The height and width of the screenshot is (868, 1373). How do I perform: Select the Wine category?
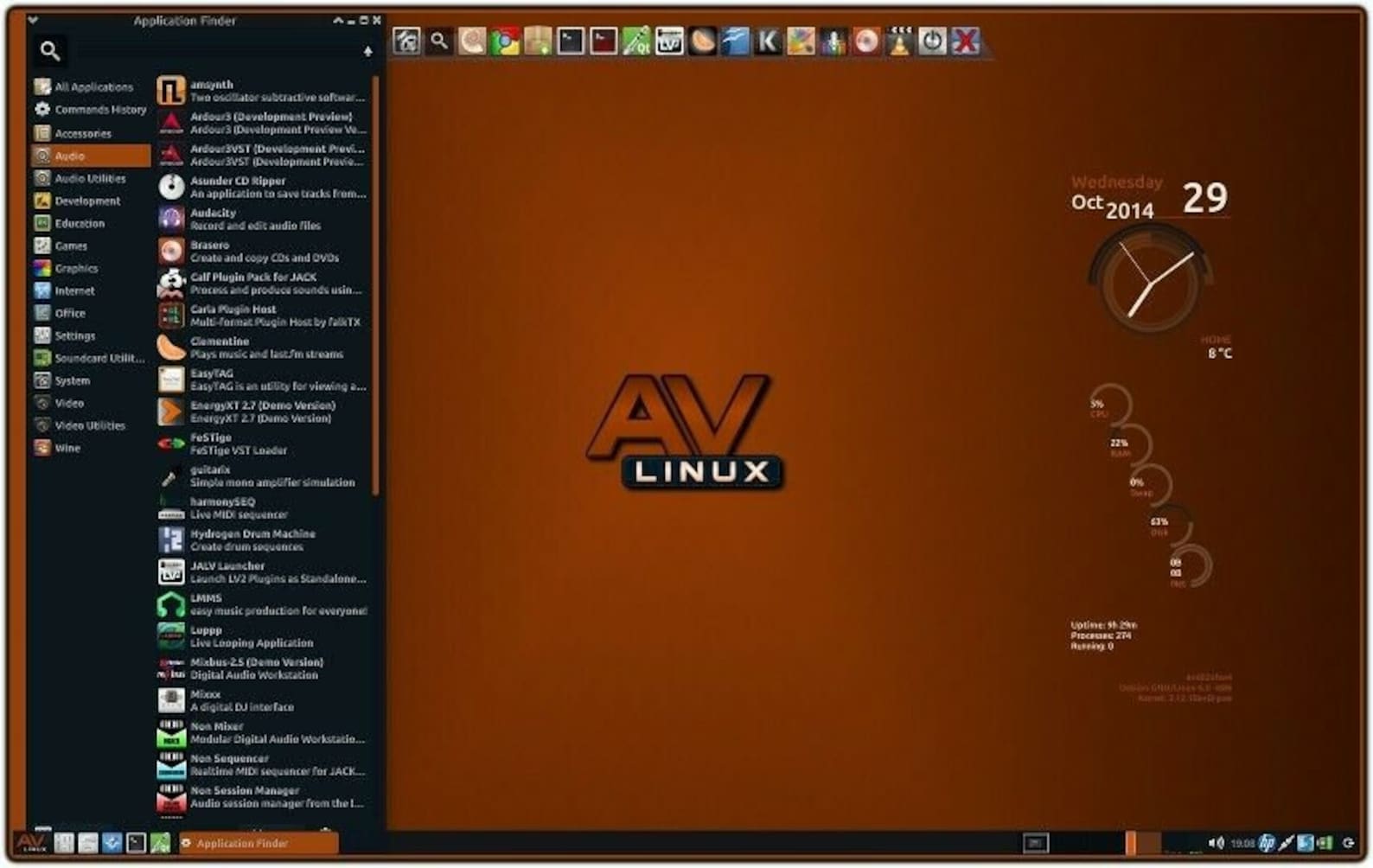tap(90, 448)
